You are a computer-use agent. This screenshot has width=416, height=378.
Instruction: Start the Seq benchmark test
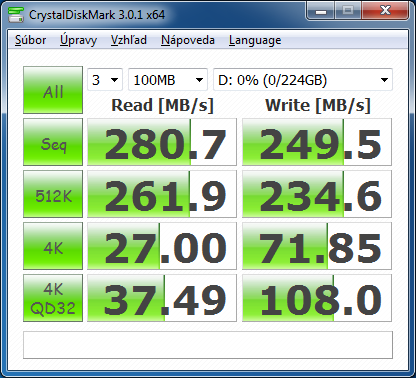[53, 142]
